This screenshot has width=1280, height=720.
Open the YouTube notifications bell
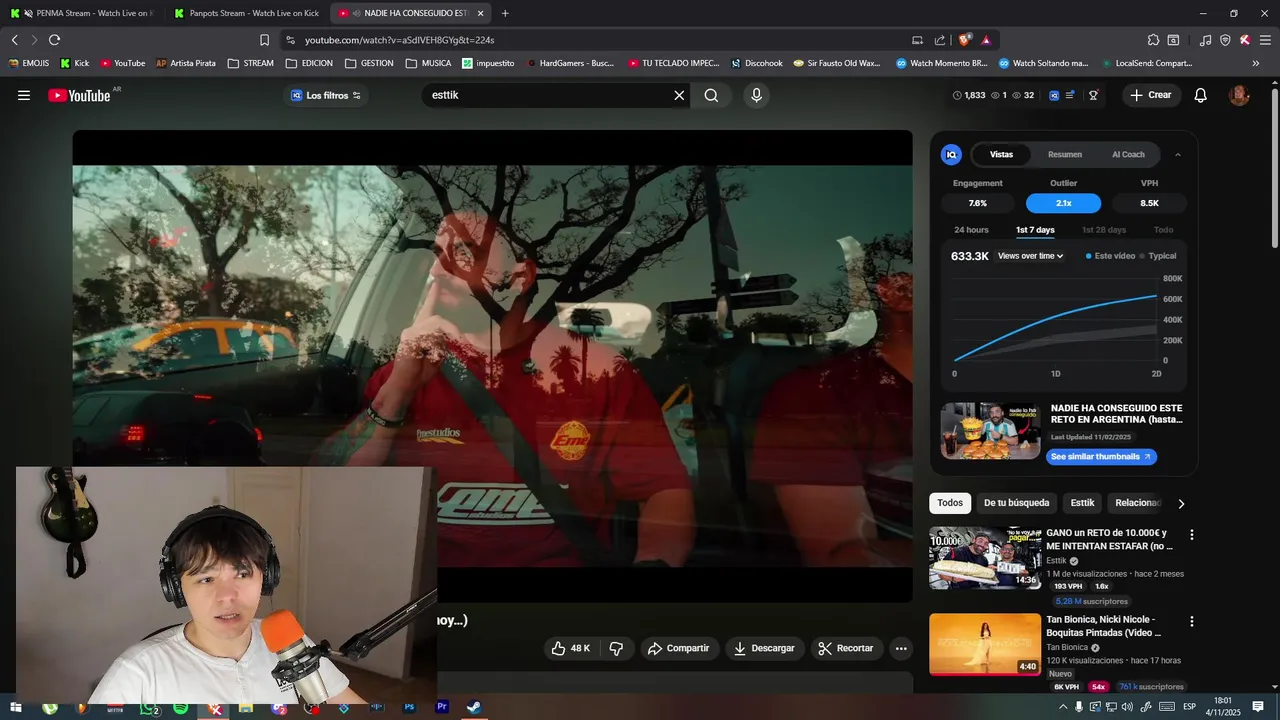tap(1201, 95)
